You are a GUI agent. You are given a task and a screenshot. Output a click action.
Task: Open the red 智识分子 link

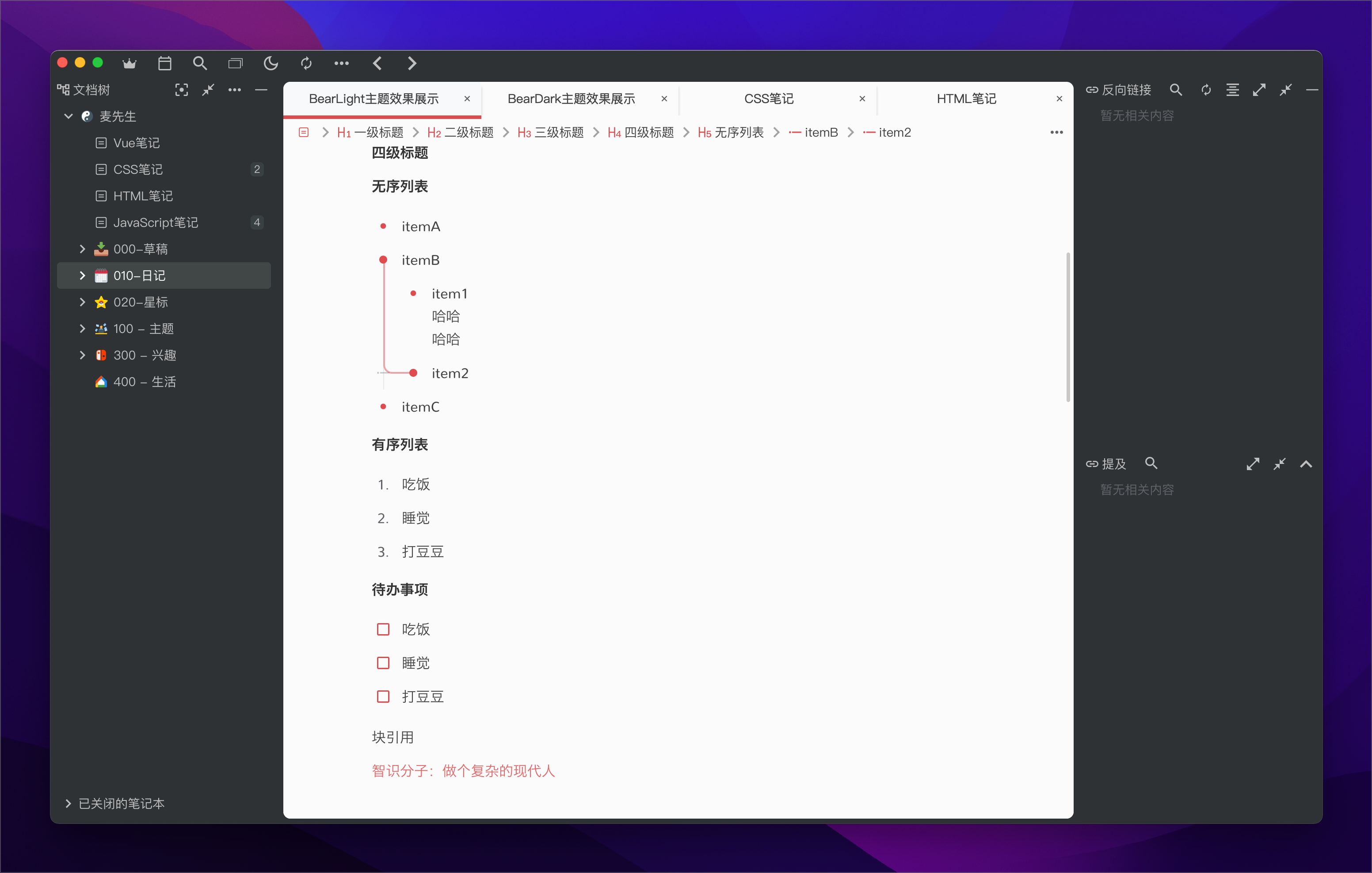click(x=463, y=771)
